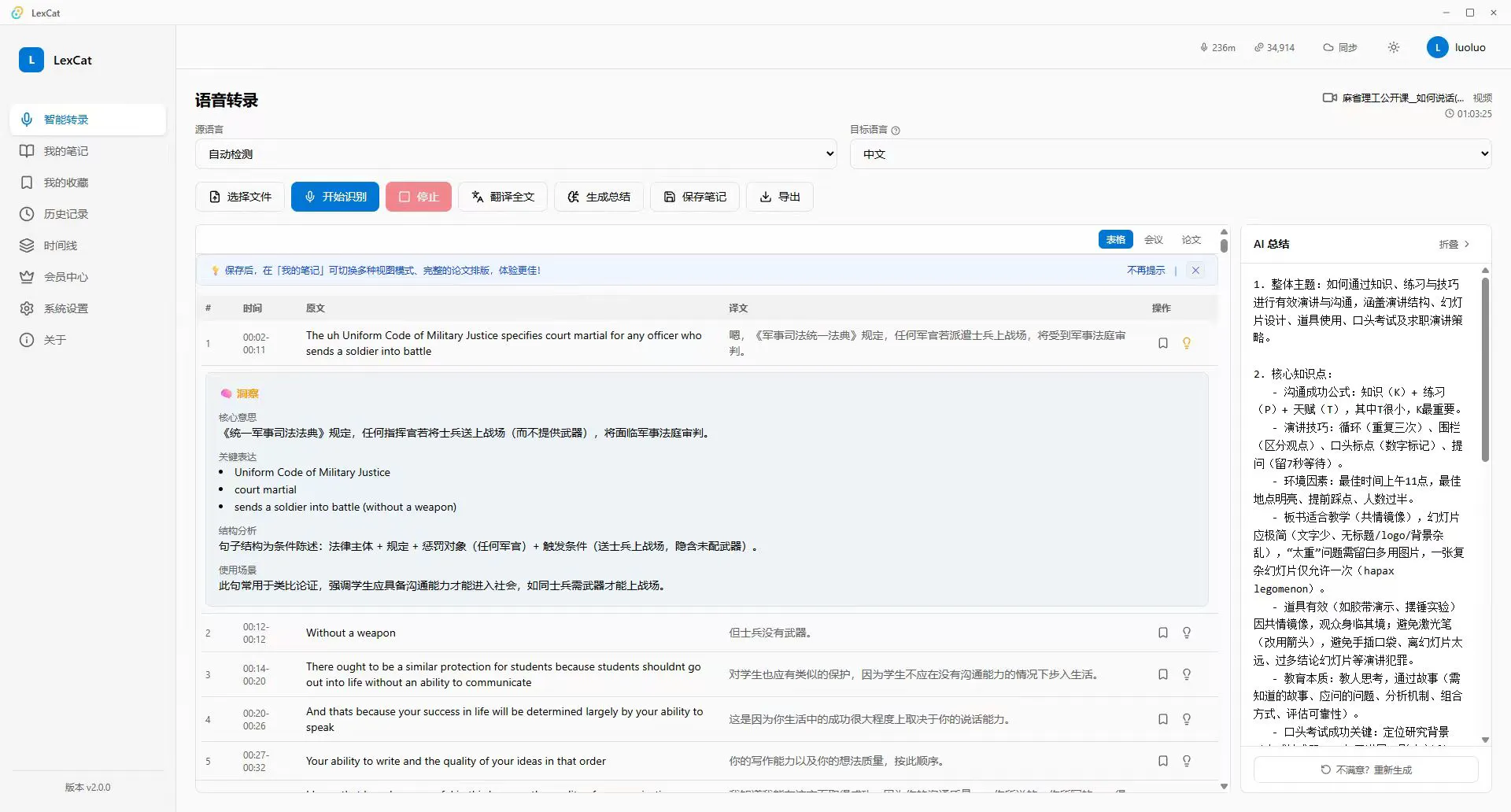This screenshot has height=812, width=1511.
Task: Click the 生成总结 button
Action: [599, 197]
